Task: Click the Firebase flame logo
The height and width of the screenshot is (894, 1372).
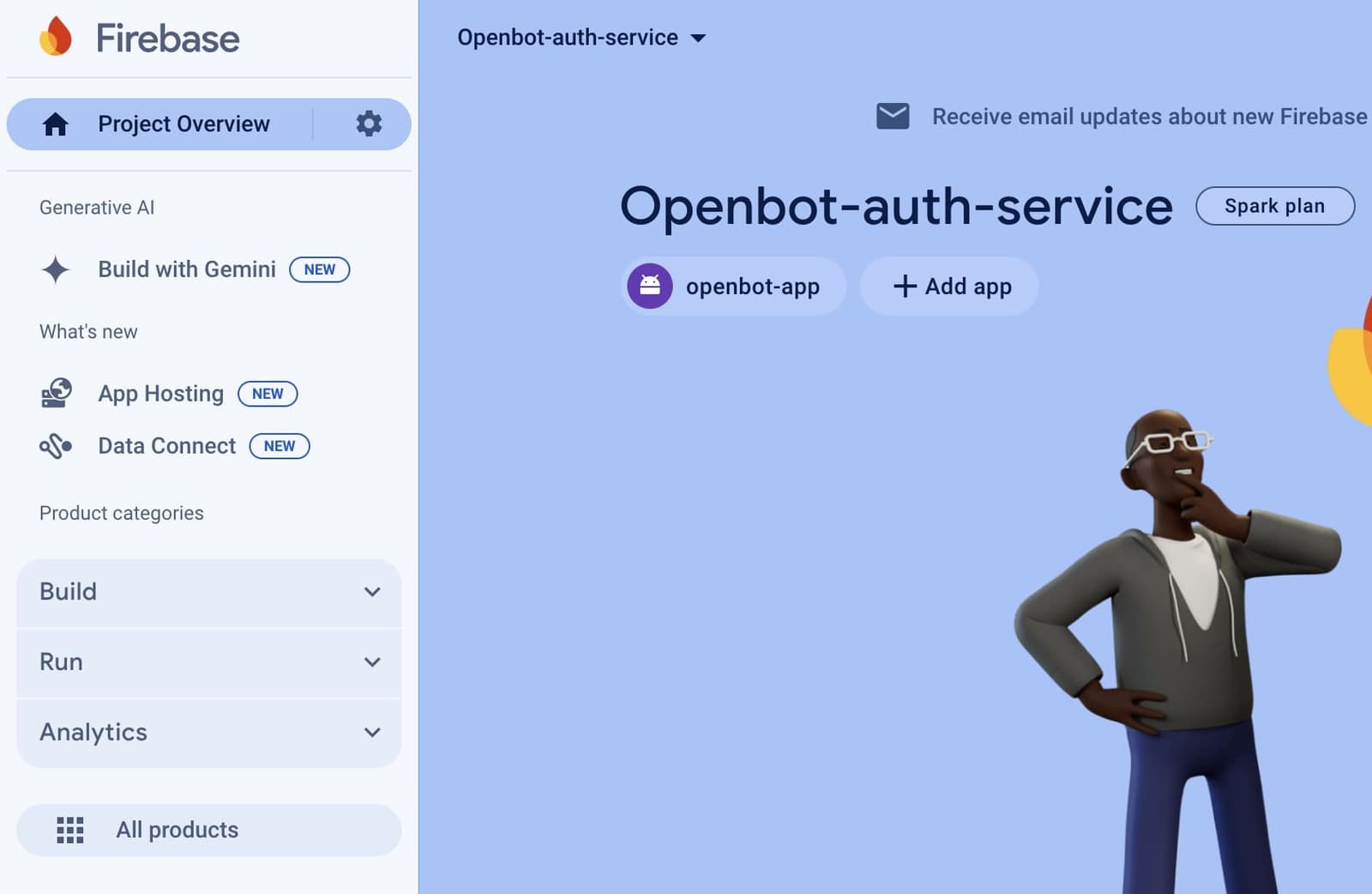Action: click(x=56, y=37)
